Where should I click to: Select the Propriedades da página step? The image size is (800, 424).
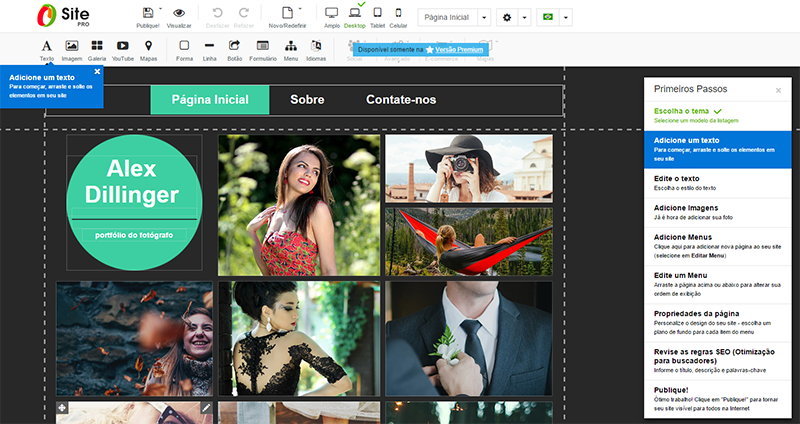(717, 322)
